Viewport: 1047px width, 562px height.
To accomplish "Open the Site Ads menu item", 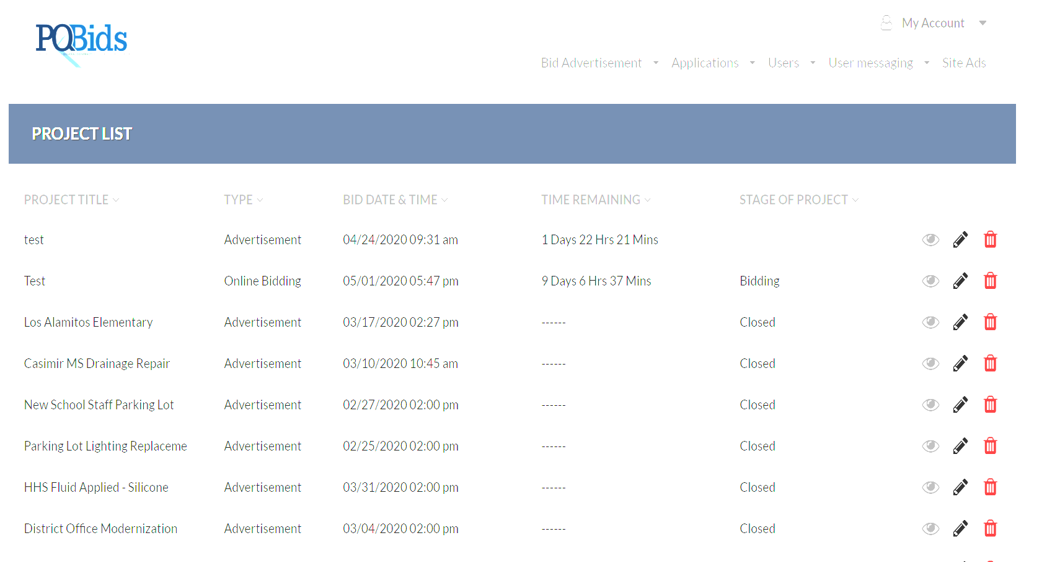I will pos(964,63).
